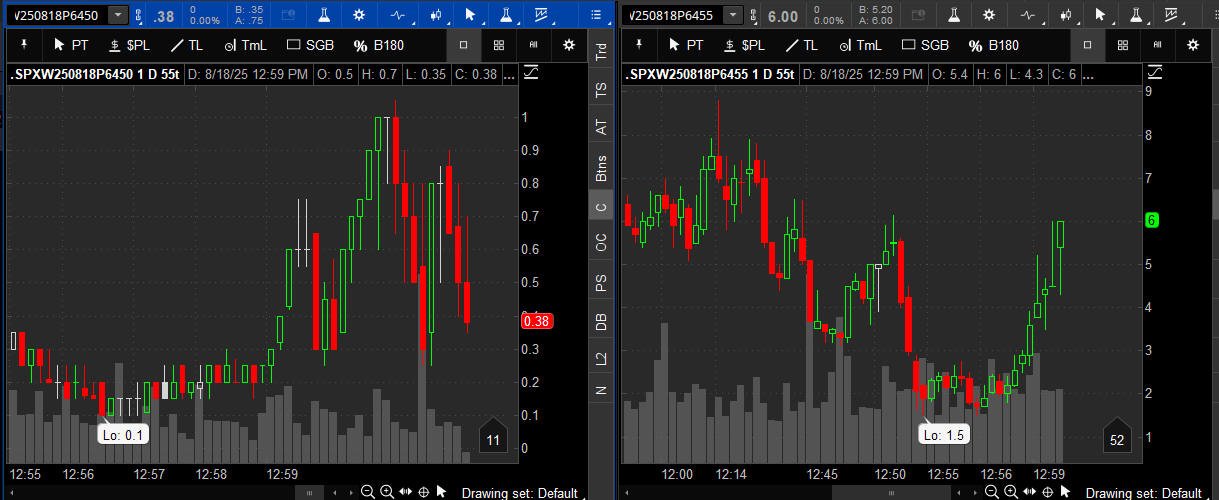1219x500 pixels.
Task: Switch to the L2 sidebar tab
Action: pos(601,357)
